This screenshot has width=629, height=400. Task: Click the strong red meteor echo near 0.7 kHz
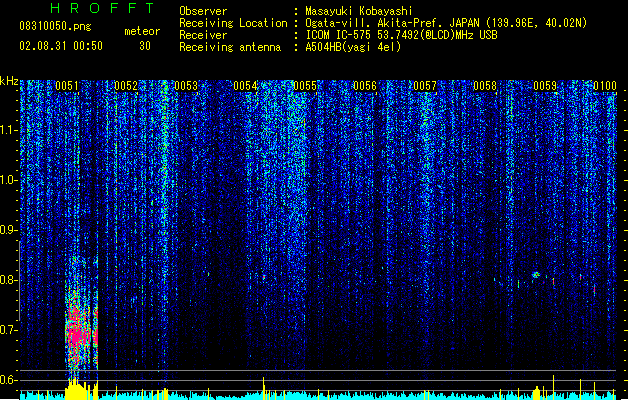tap(81, 329)
